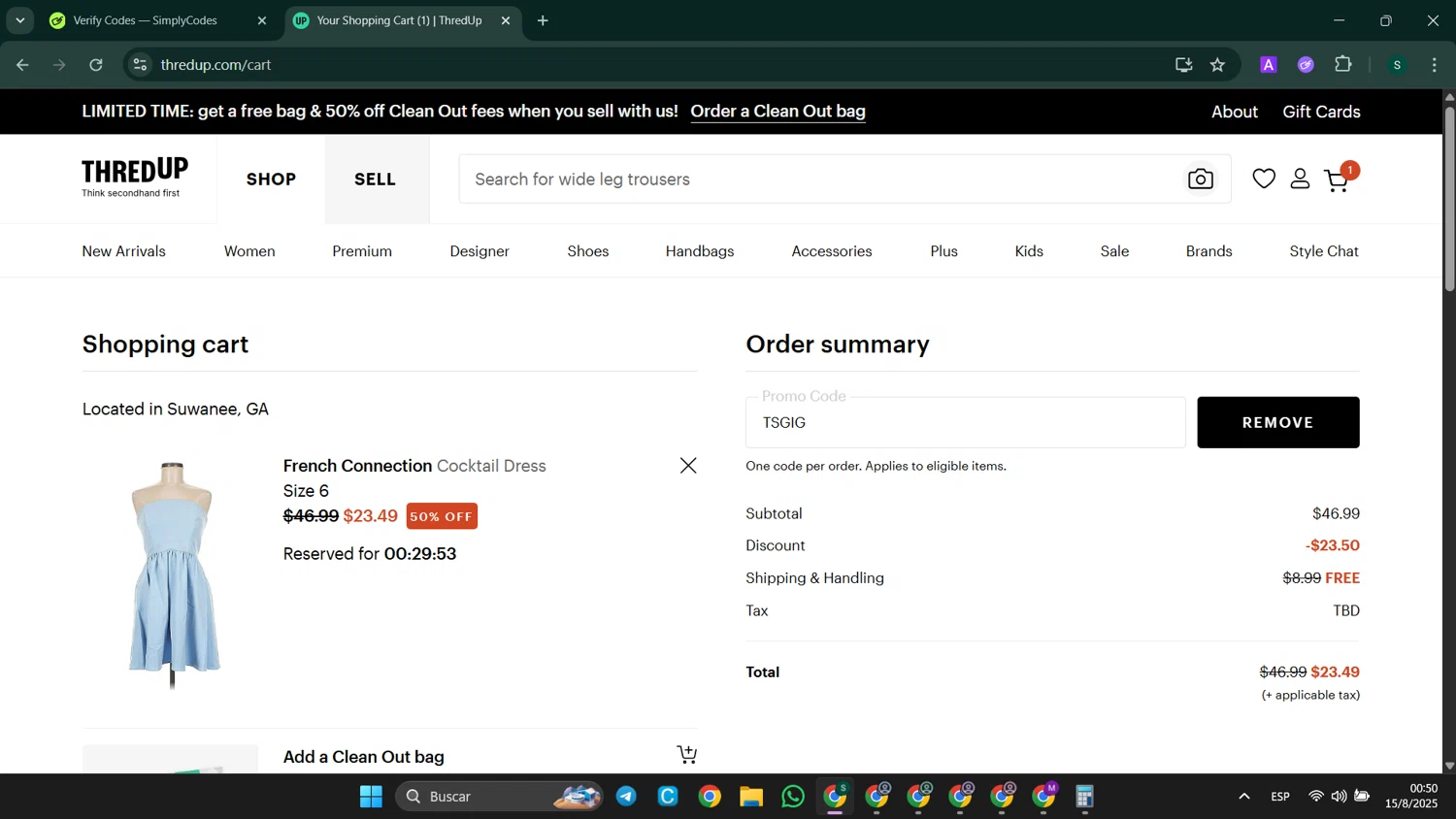Open the visual search camera icon

[x=1201, y=180]
